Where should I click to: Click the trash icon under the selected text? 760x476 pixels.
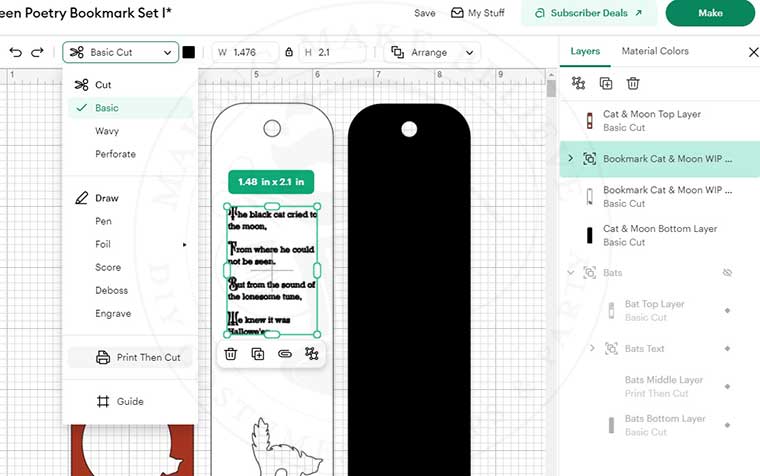tap(231, 353)
